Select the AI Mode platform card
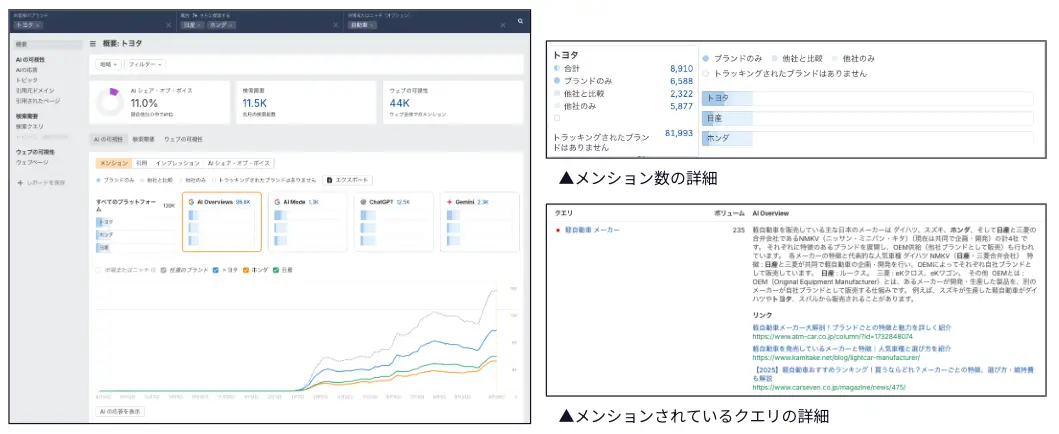This screenshot has width=1059, height=434. click(308, 221)
